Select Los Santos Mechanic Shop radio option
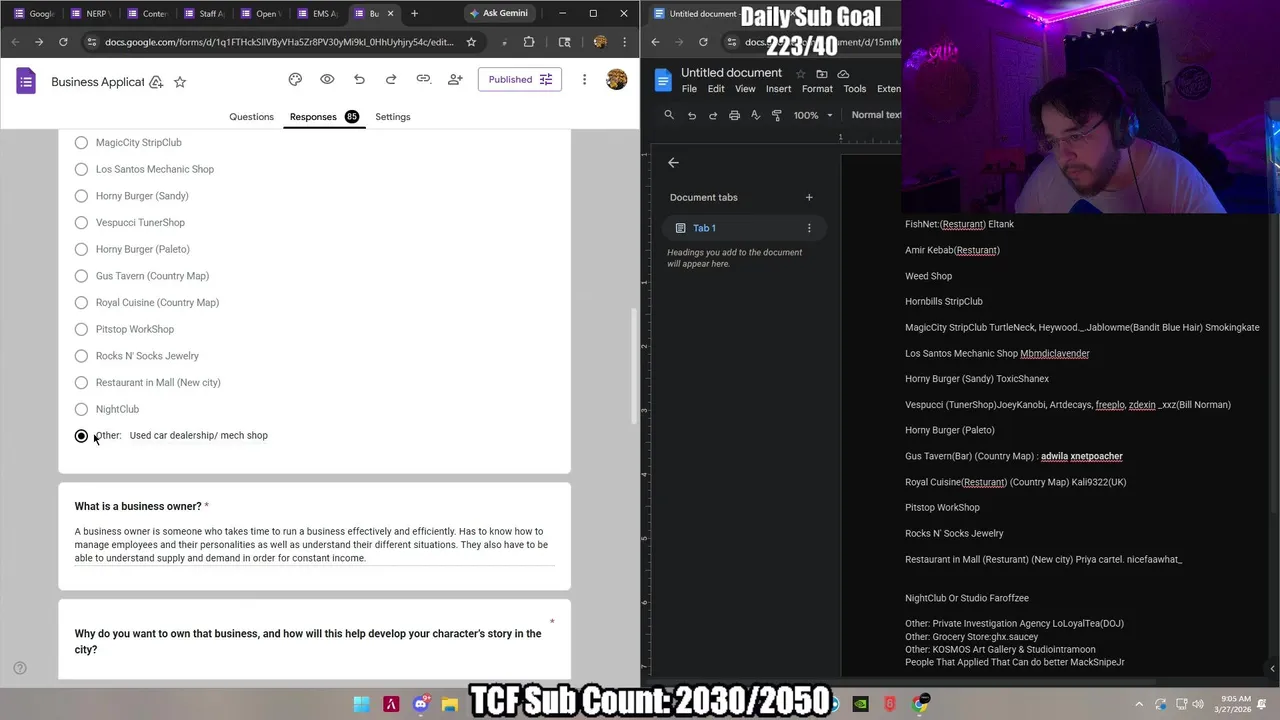 (81, 169)
